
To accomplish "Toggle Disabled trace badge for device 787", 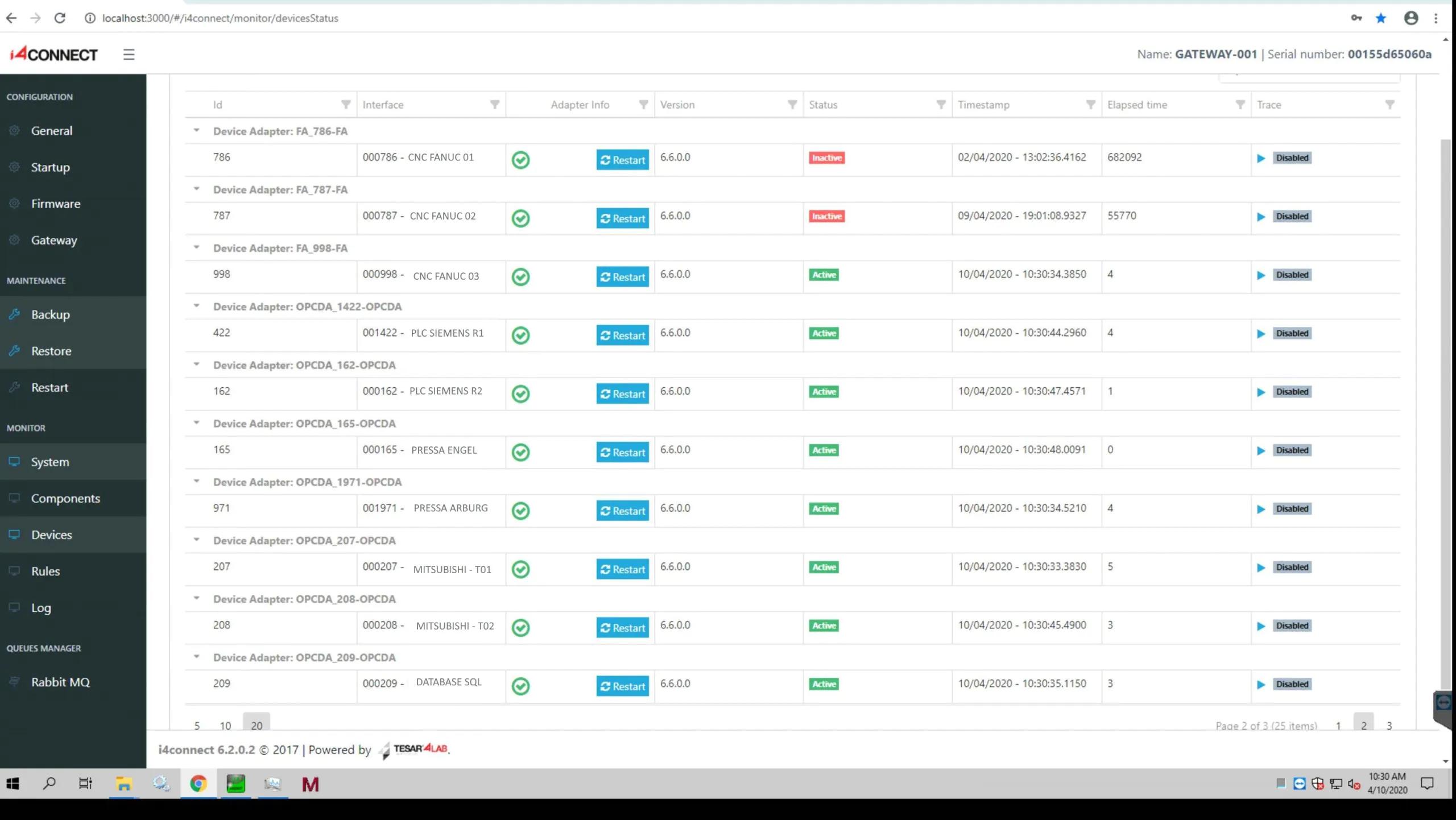I will 1292,217.
